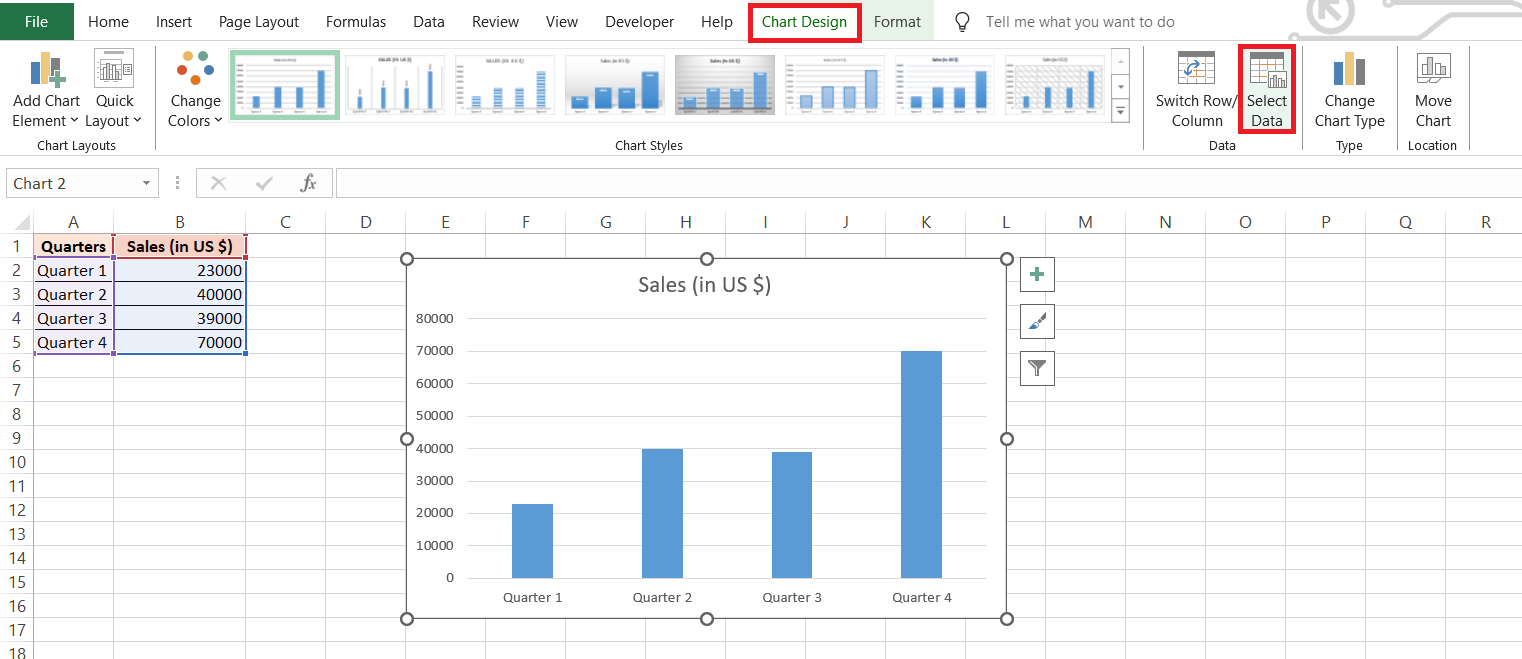
Task: Switch to the Chart Design tab
Action: [x=804, y=21]
